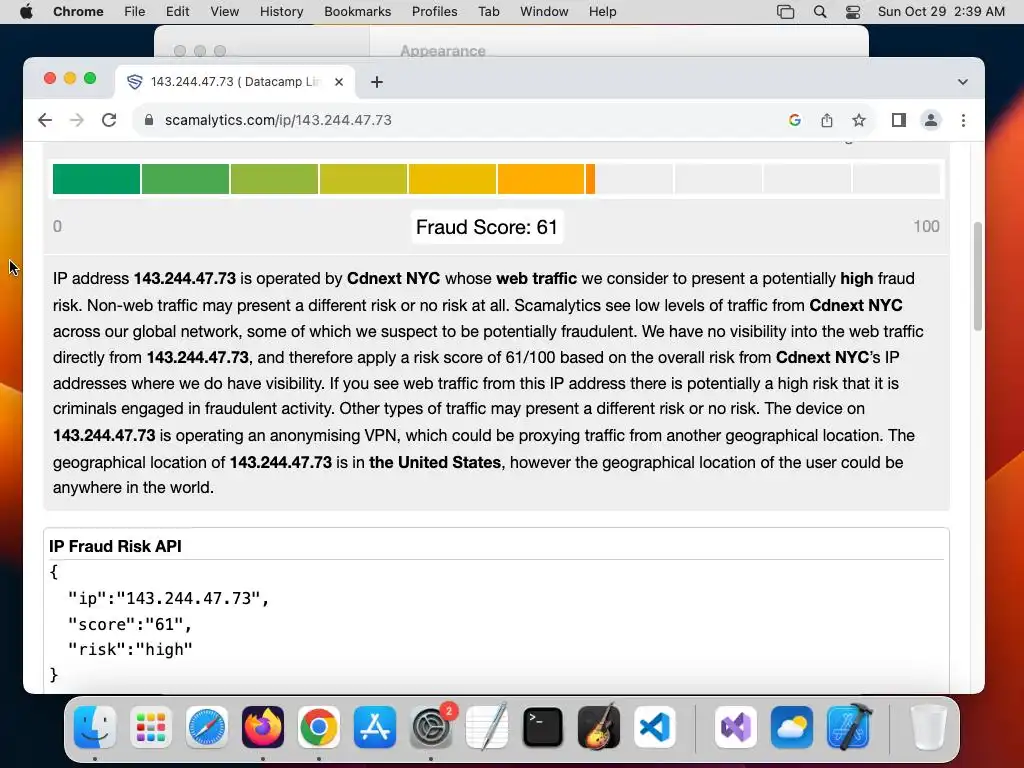Open the History menu
Image resolution: width=1024 pixels, height=768 pixels.
point(281,12)
